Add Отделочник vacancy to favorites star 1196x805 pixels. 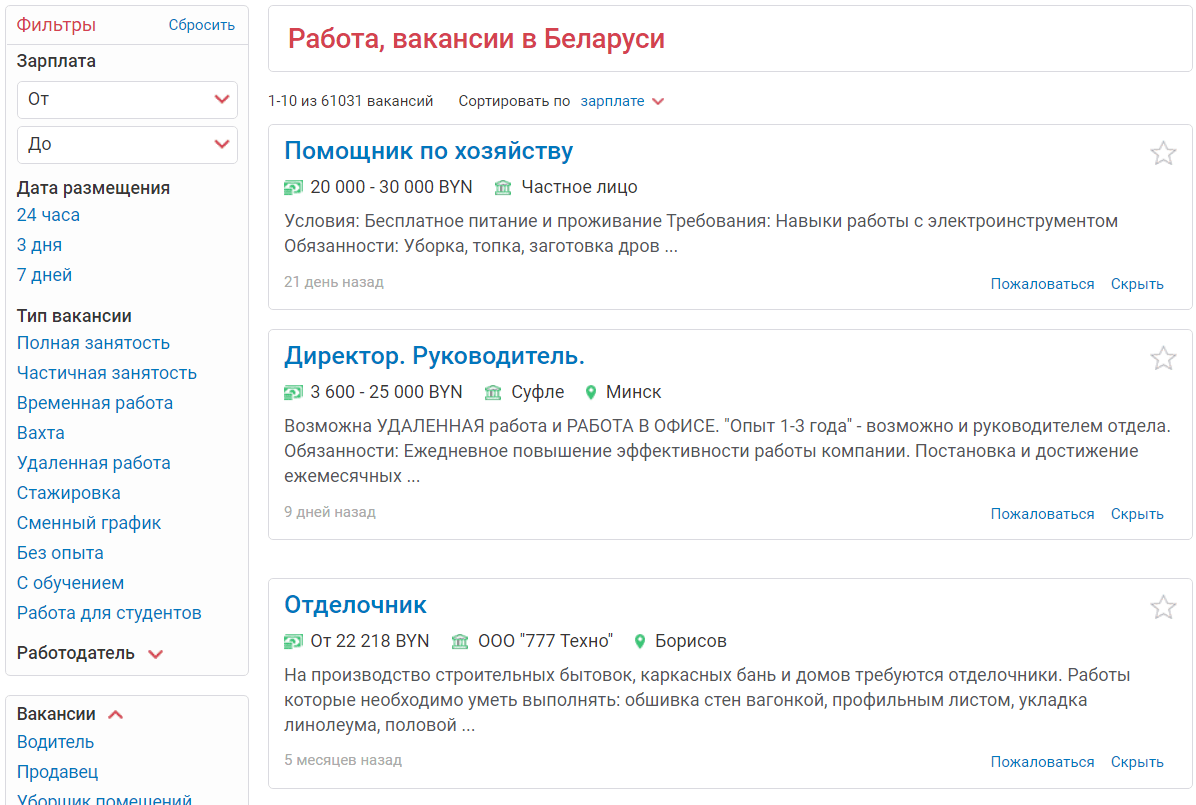tap(1163, 607)
